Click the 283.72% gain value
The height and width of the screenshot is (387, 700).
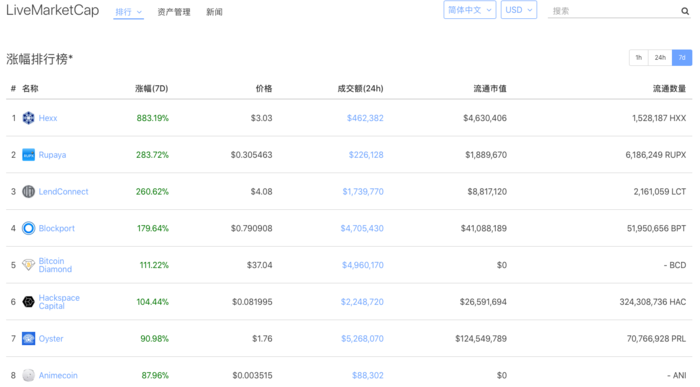pyautogui.click(x=152, y=155)
